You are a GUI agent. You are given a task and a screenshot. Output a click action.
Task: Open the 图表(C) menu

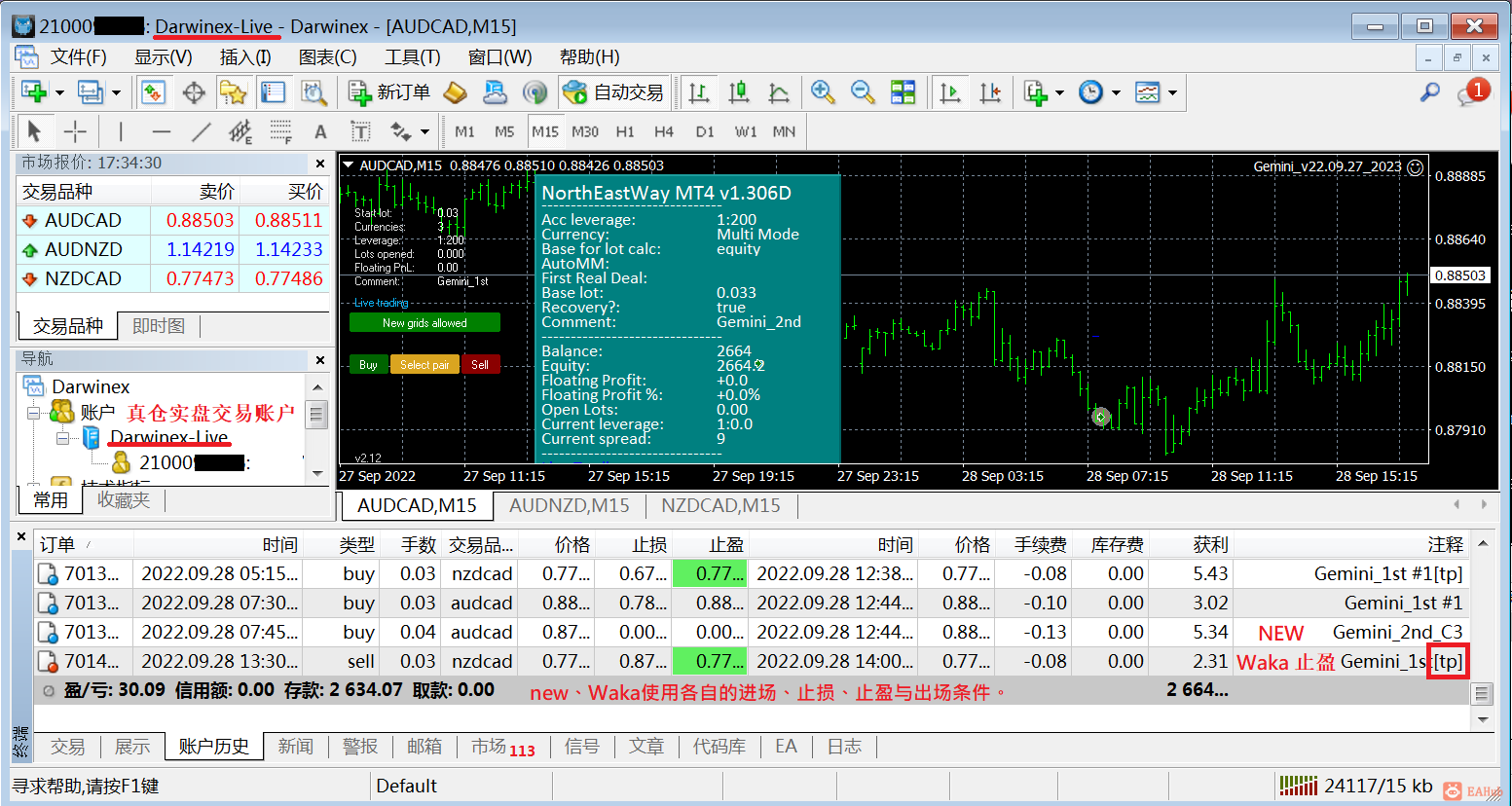pyautogui.click(x=327, y=57)
